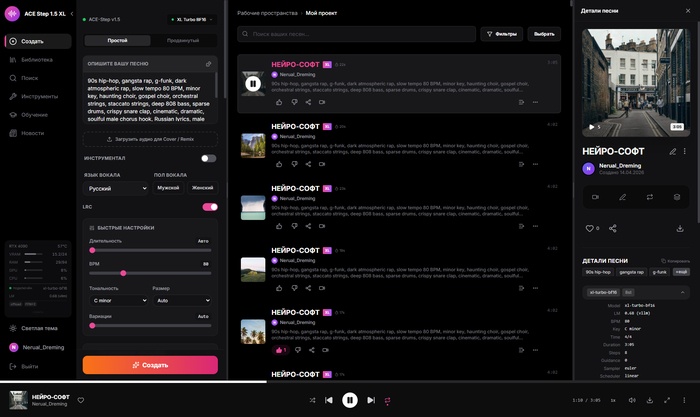Click video icon in song details actions
This screenshot has height=417, width=700.
coord(596,197)
